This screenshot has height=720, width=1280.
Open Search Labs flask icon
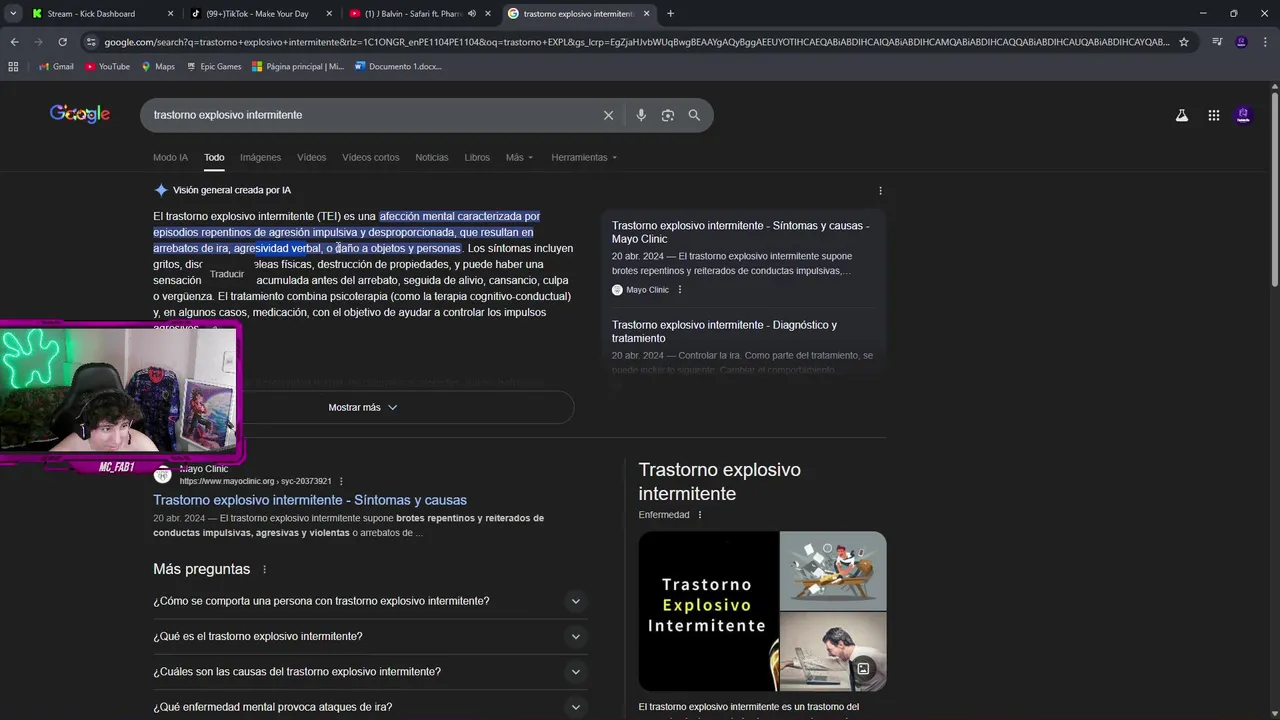1182,115
